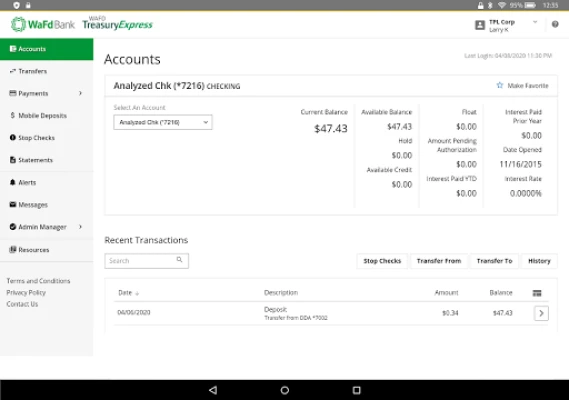569x400 pixels.
Task: Click the help question mark icon
Action: [x=555, y=24]
